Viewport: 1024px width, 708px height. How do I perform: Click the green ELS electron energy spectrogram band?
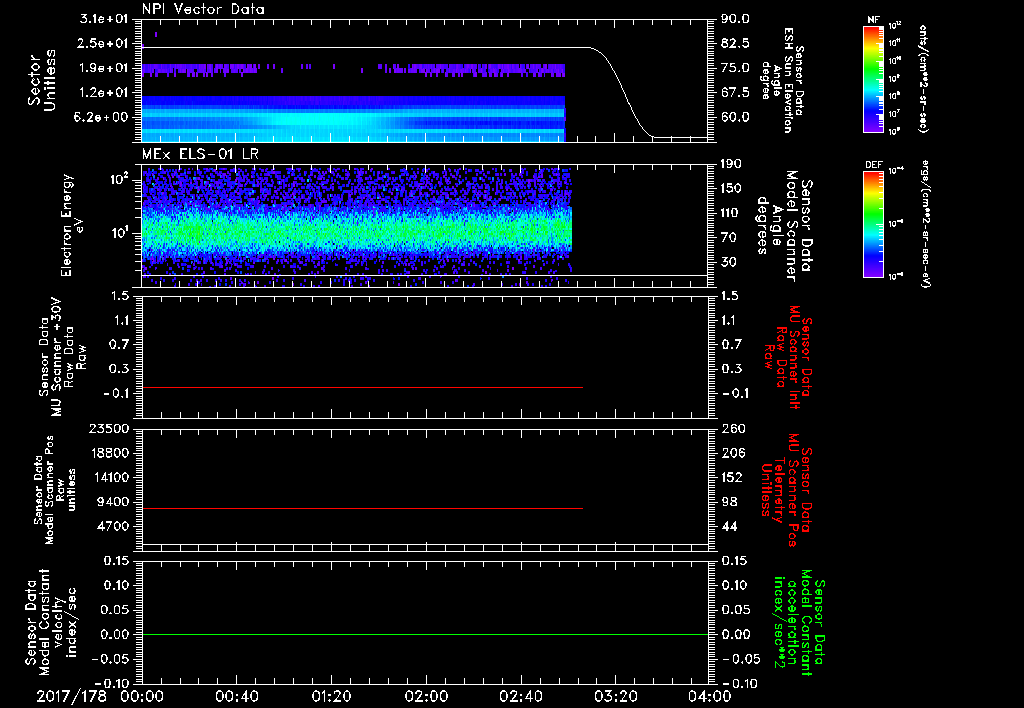point(357,232)
